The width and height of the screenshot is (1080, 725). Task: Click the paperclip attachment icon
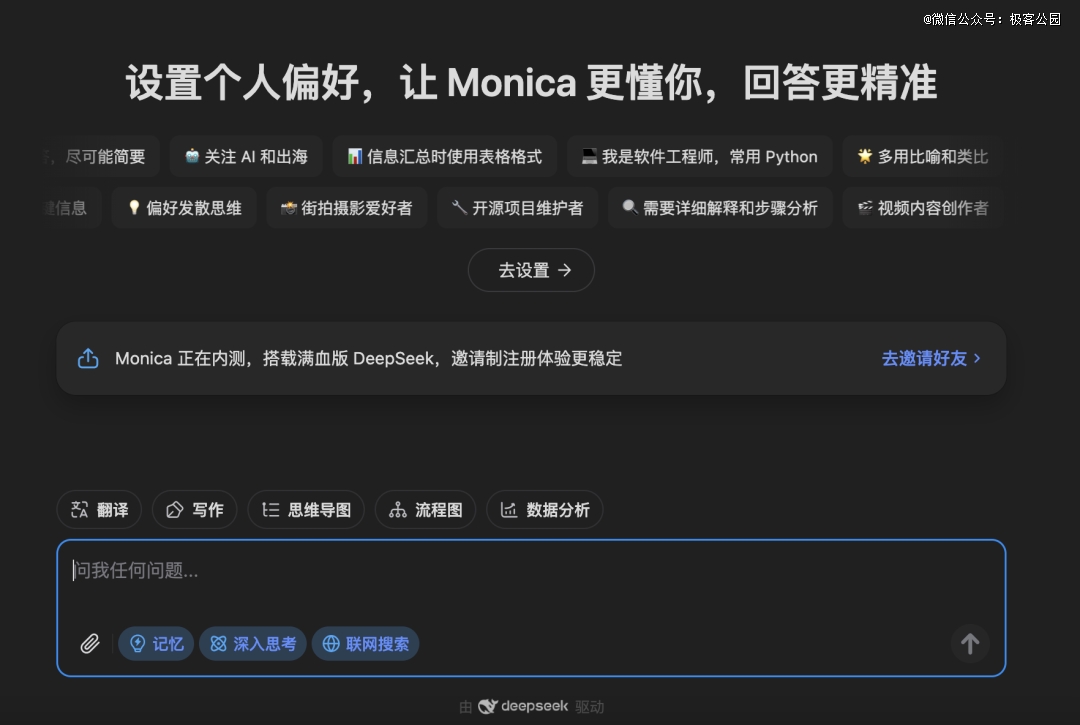point(90,644)
